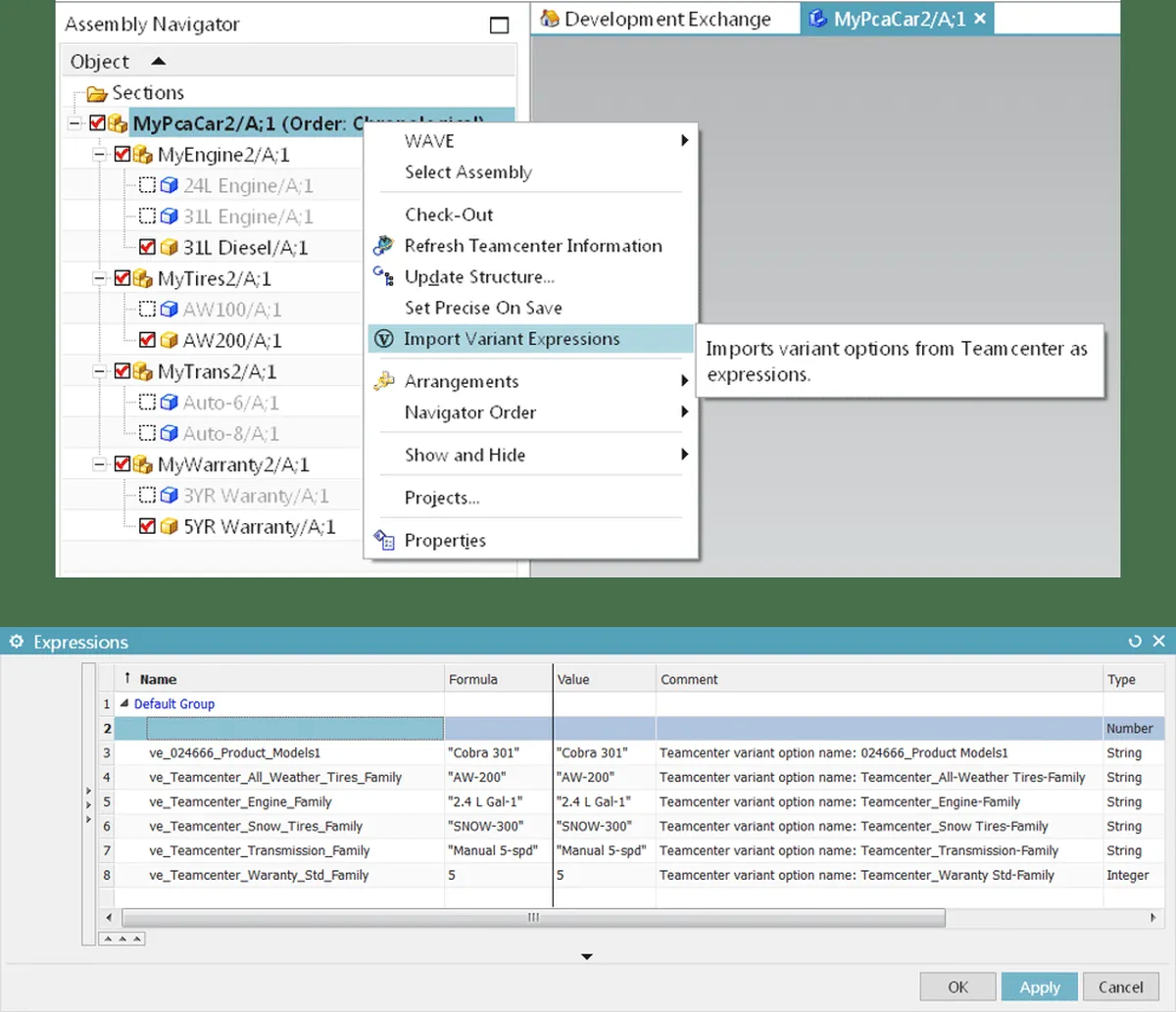The height and width of the screenshot is (1012, 1176).
Task: Click the Cancel button
Action: pyautogui.click(x=1120, y=987)
